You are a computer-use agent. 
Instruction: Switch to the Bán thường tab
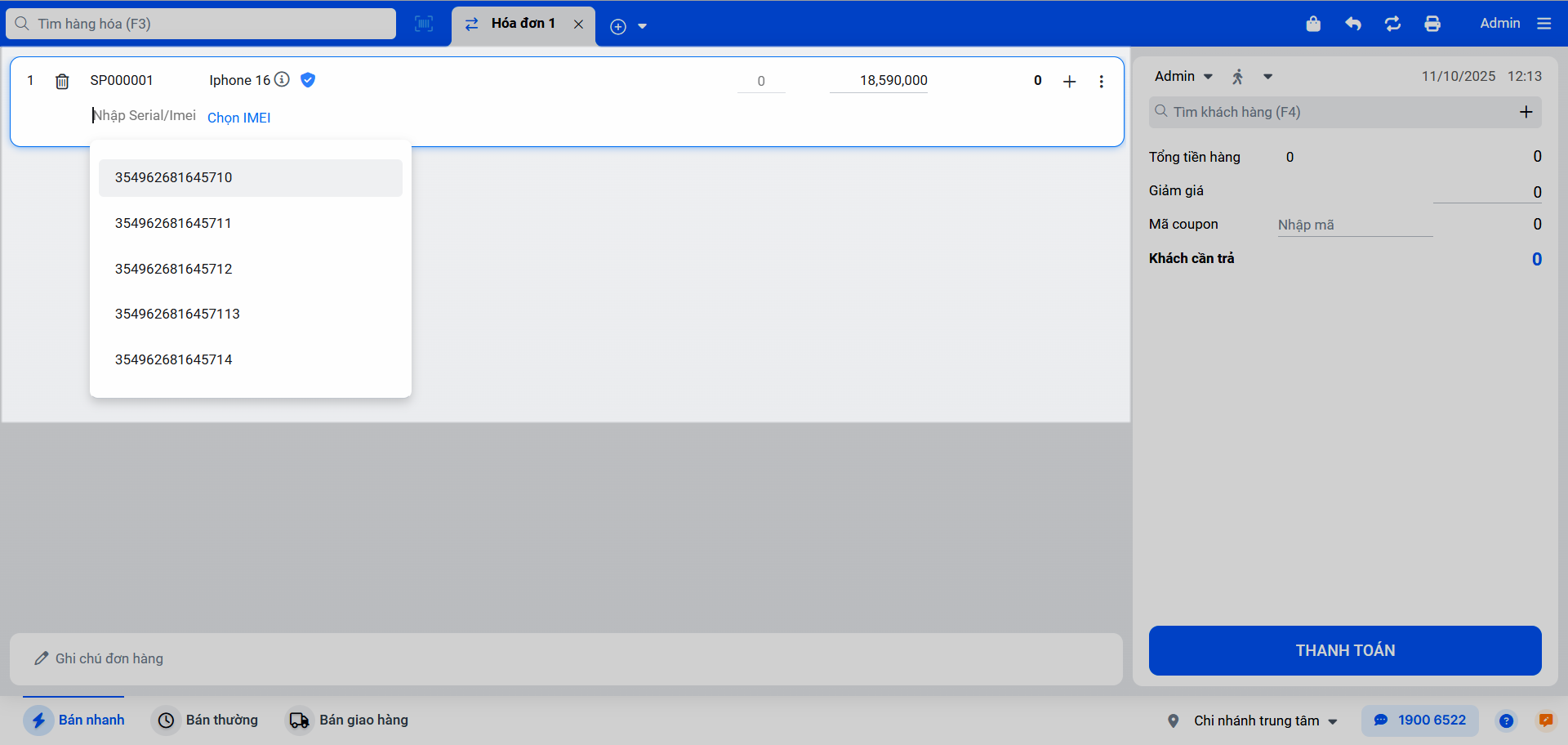pos(205,720)
